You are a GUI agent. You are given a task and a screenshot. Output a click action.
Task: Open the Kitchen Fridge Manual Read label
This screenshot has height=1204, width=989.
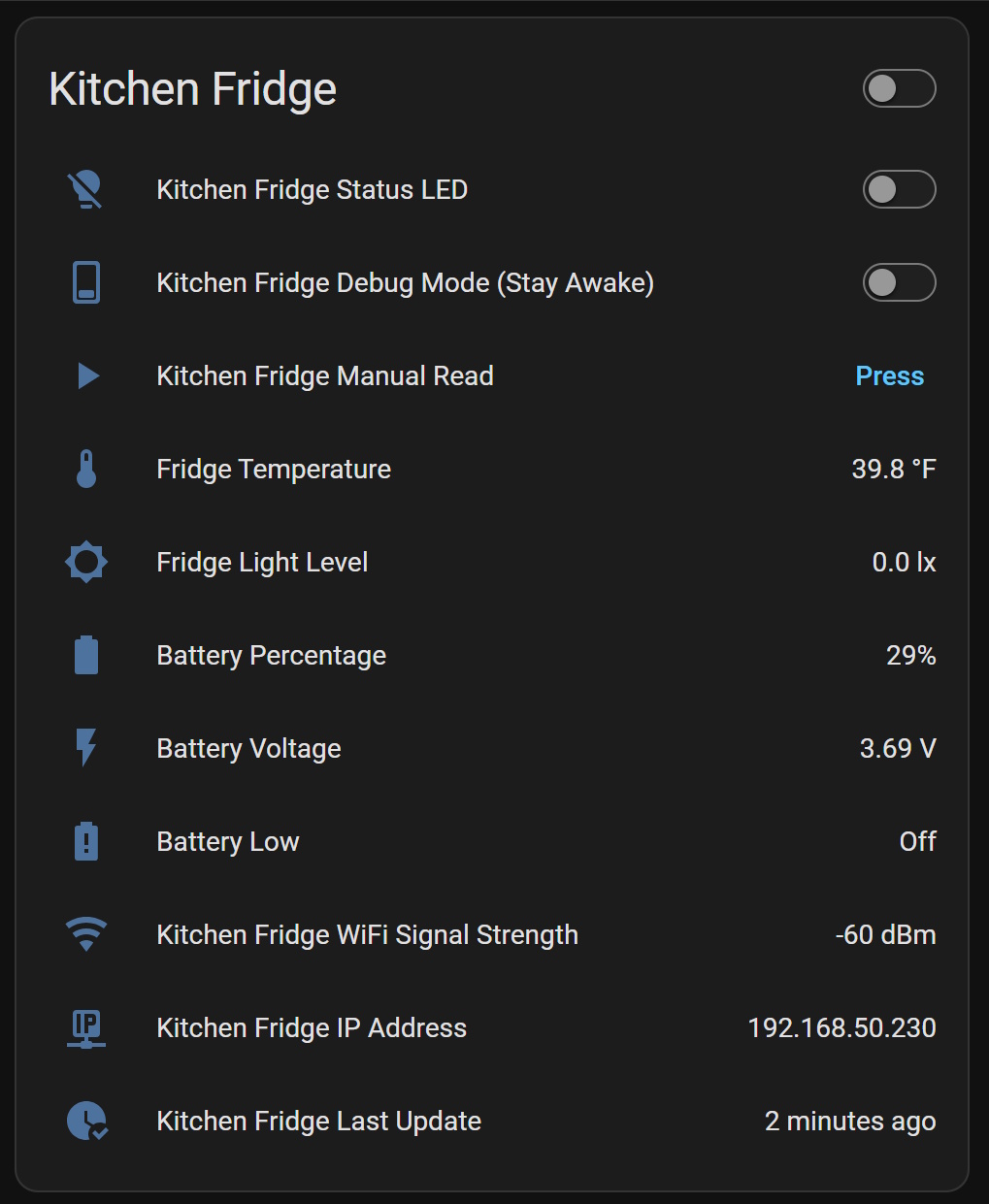(325, 375)
